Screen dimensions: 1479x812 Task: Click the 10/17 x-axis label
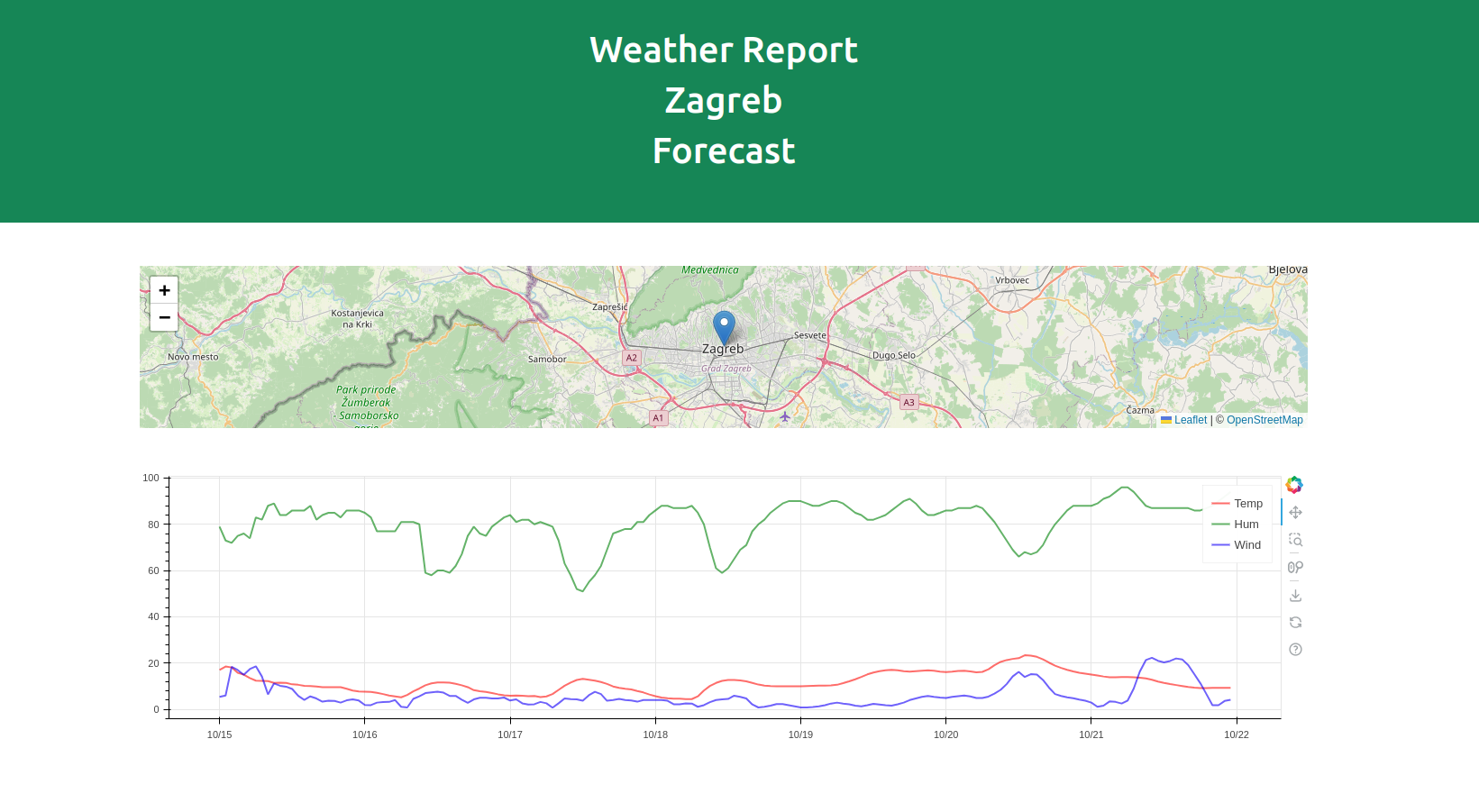click(x=510, y=734)
